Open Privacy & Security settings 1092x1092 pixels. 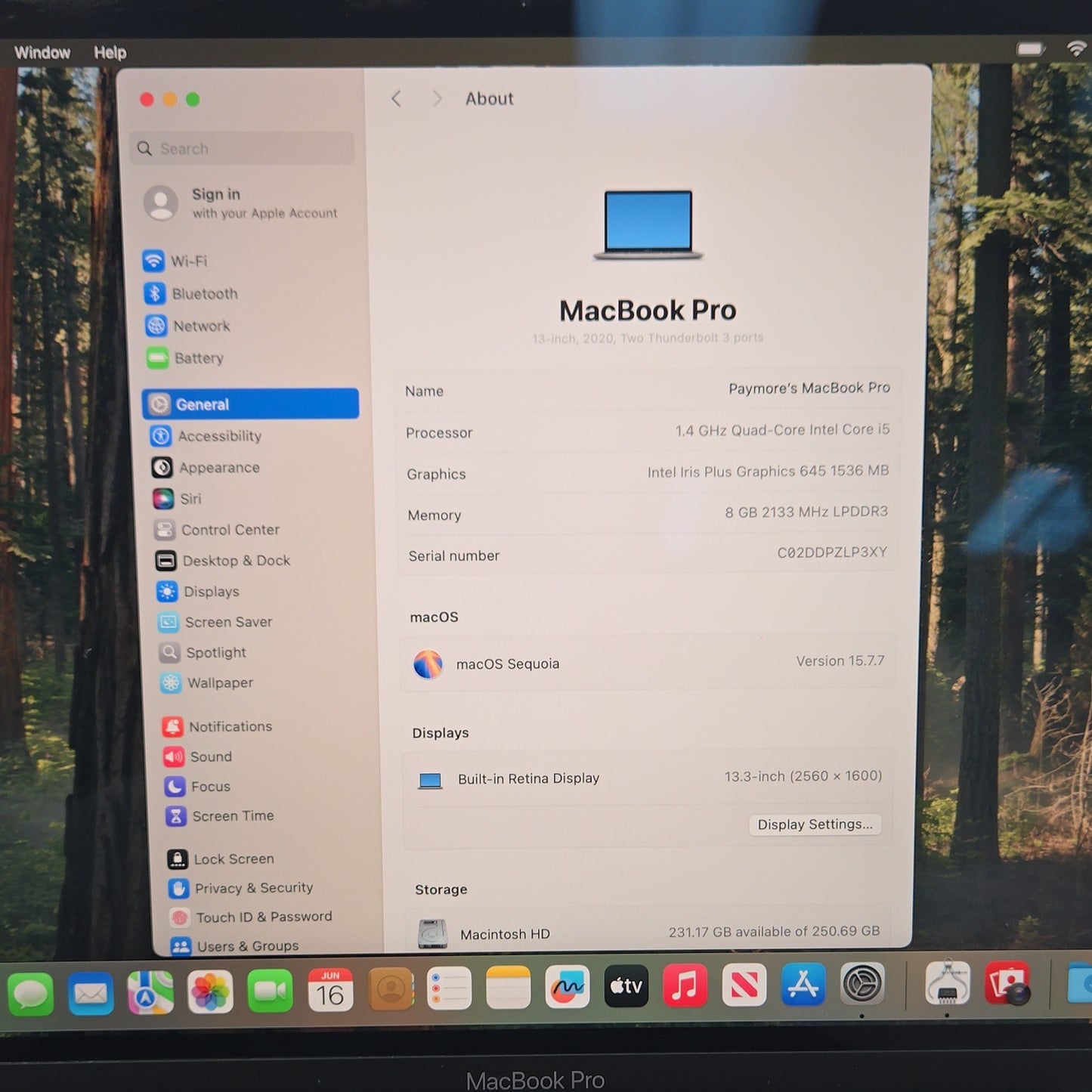pos(241,888)
